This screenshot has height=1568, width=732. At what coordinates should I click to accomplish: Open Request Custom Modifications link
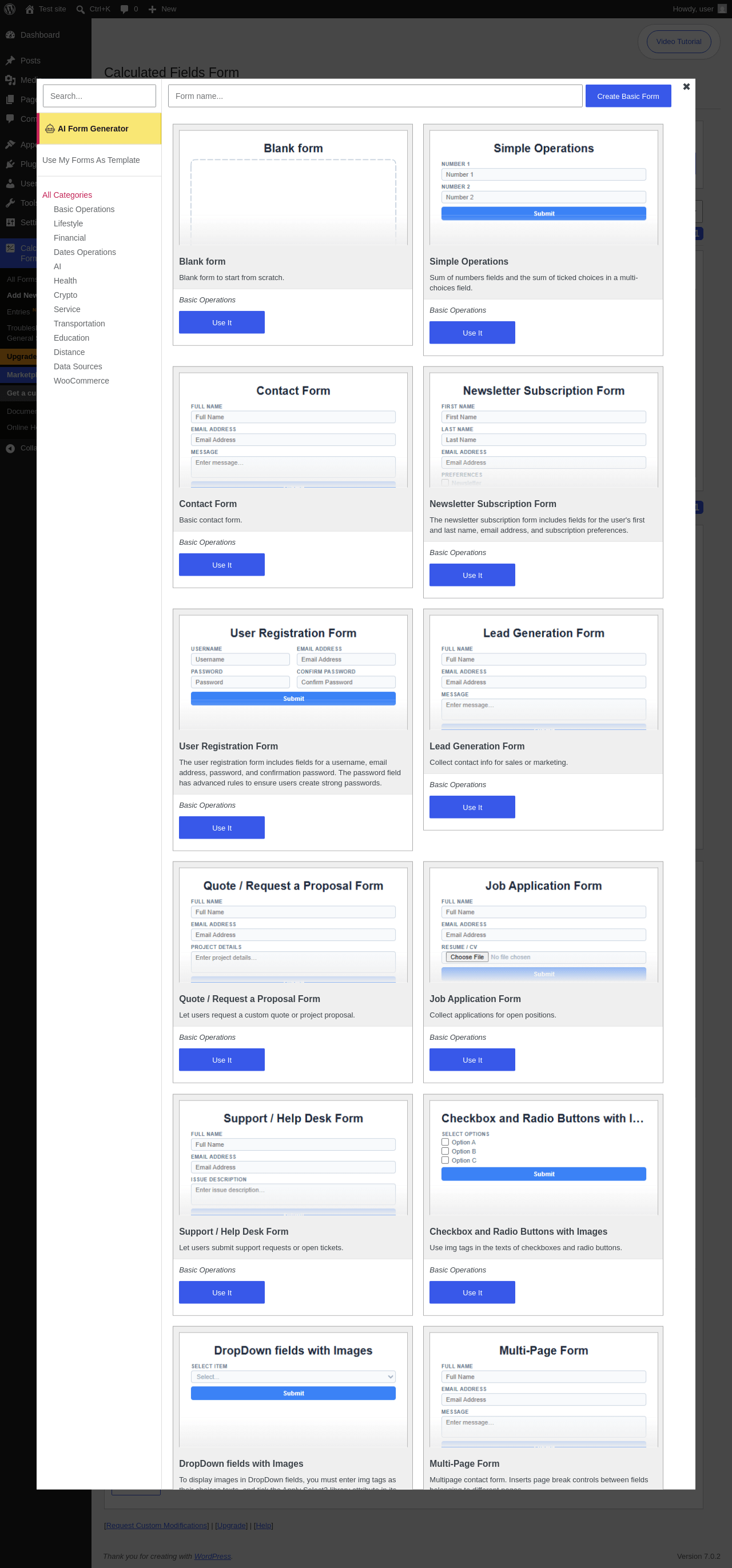[x=157, y=1525]
